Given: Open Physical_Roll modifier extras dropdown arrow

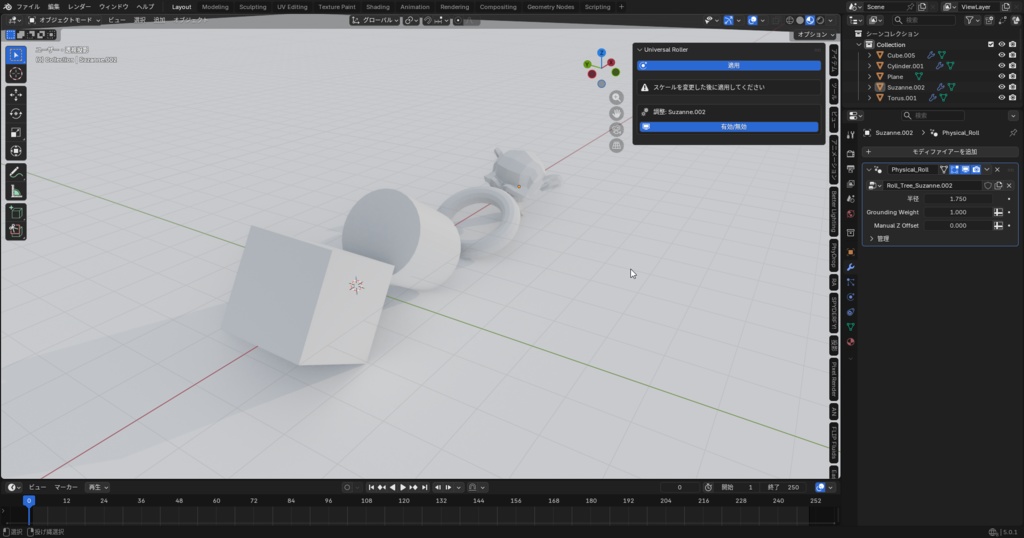Looking at the screenshot, I should pos(987,170).
